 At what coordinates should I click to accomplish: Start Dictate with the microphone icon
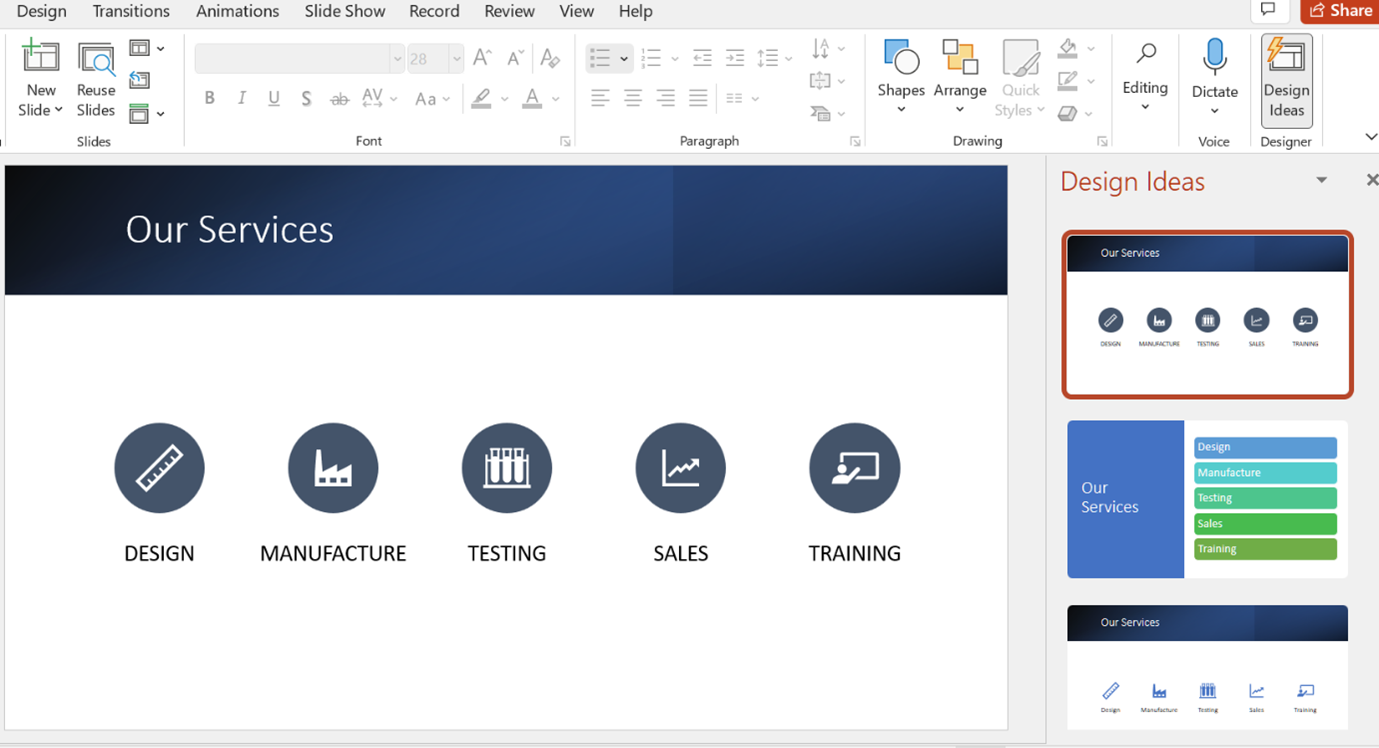[1215, 57]
